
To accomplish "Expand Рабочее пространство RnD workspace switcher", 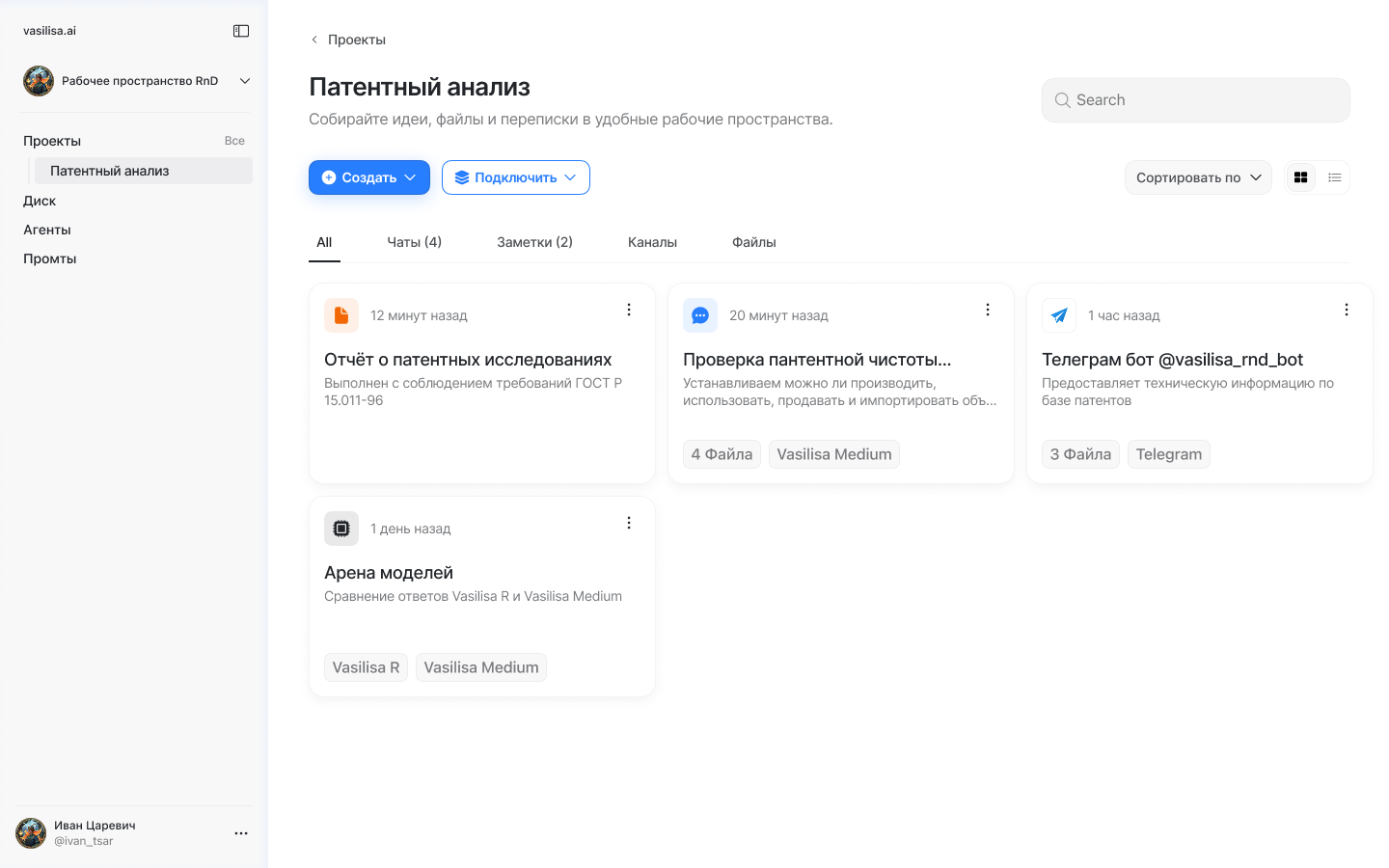I will [x=245, y=81].
